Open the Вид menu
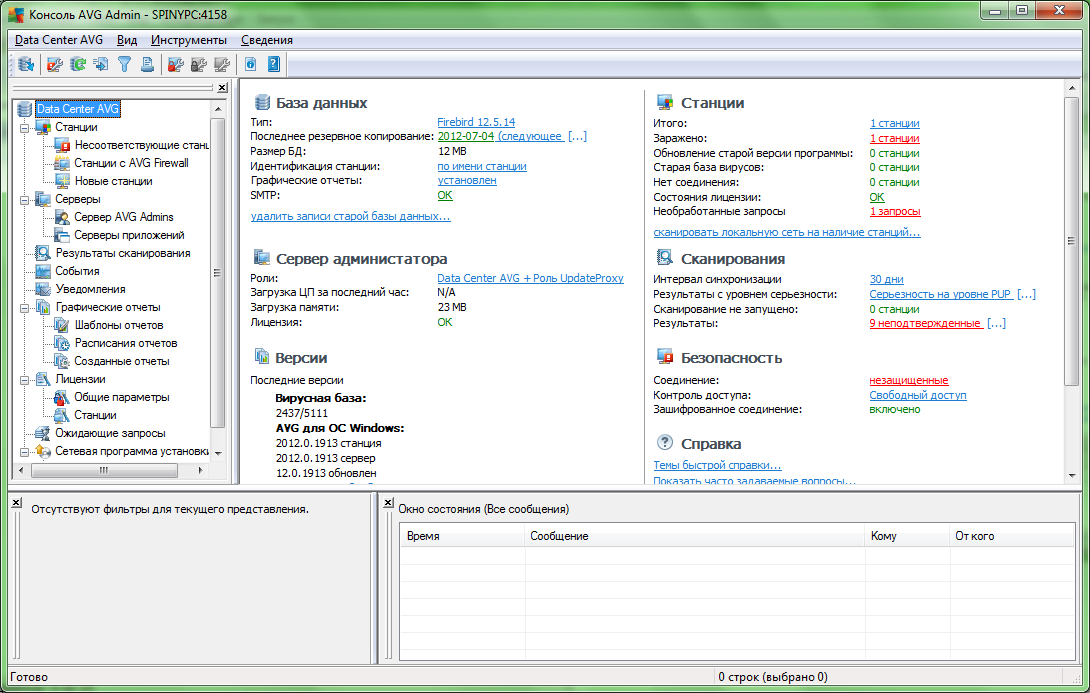The image size is (1090, 693). click(x=127, y=40)
